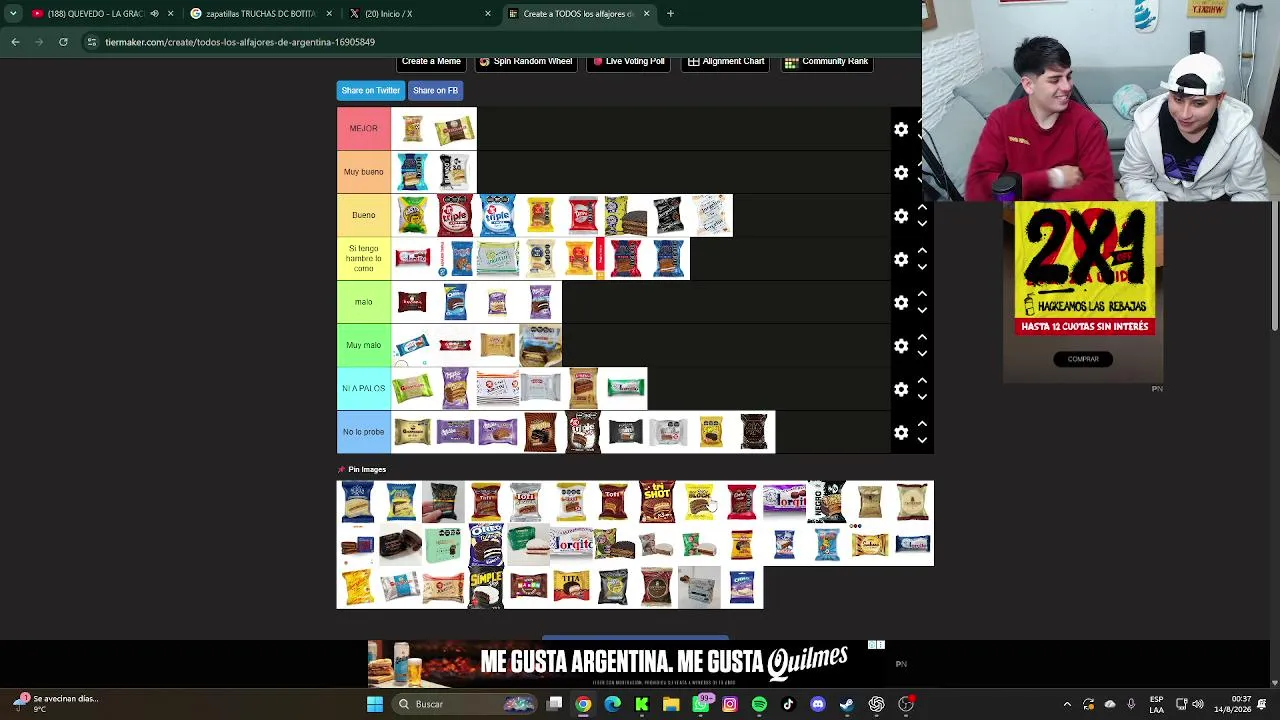
Task: Reload the tiermaker page
Action: 63,42
